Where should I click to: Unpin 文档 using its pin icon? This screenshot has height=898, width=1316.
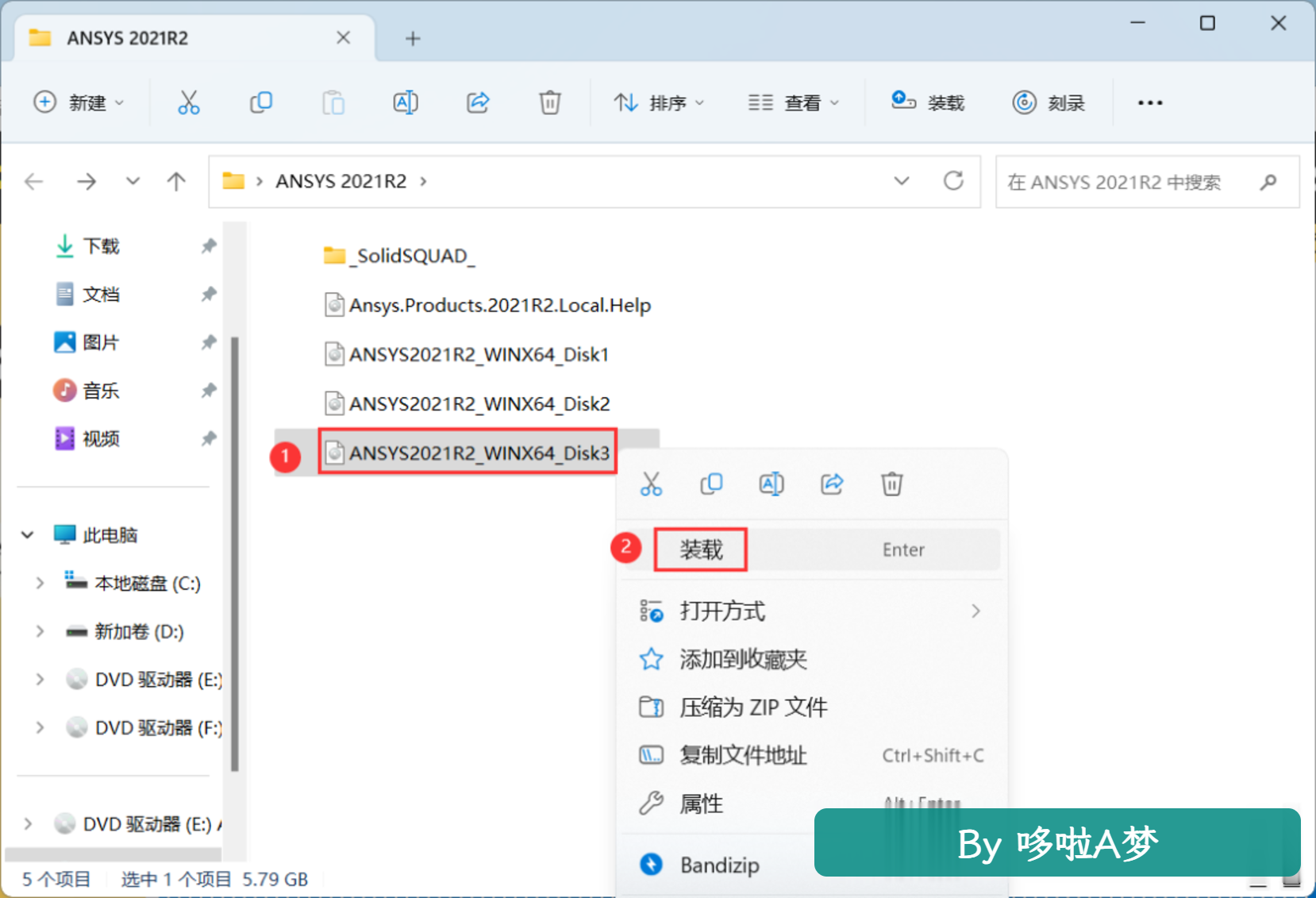[x=209, y=295]
